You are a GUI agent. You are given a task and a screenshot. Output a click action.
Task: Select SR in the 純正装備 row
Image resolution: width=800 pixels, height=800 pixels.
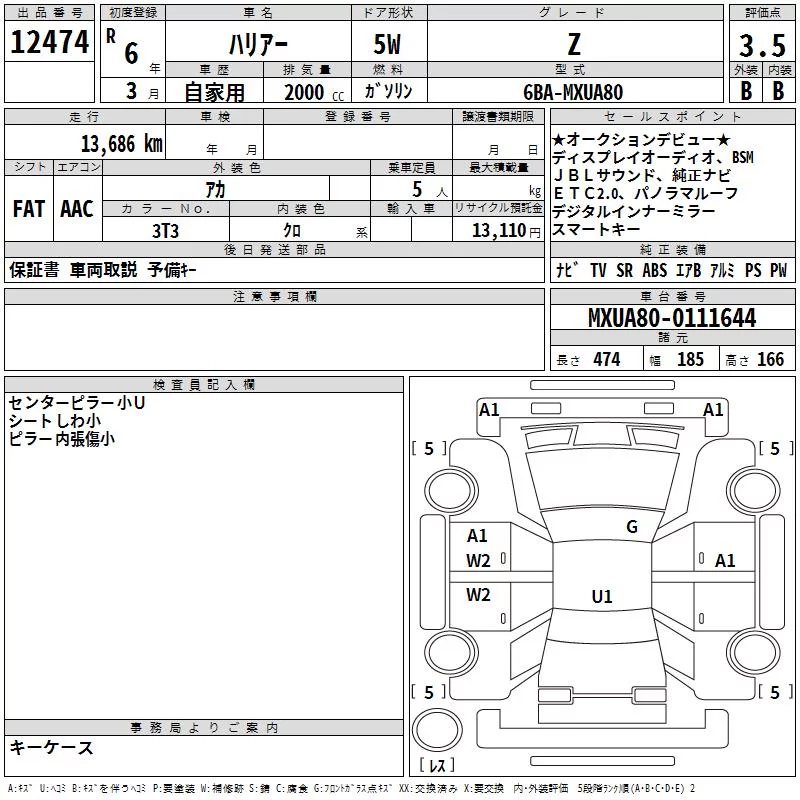624,270
